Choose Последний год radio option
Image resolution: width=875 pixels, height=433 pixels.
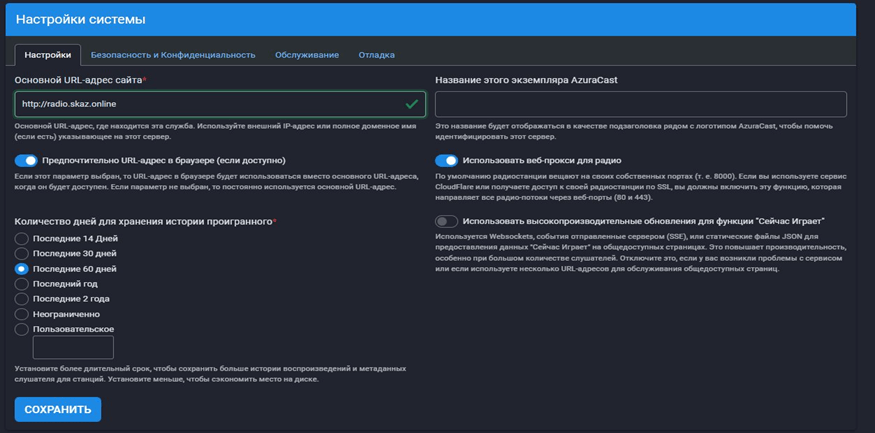click(22, 284)
